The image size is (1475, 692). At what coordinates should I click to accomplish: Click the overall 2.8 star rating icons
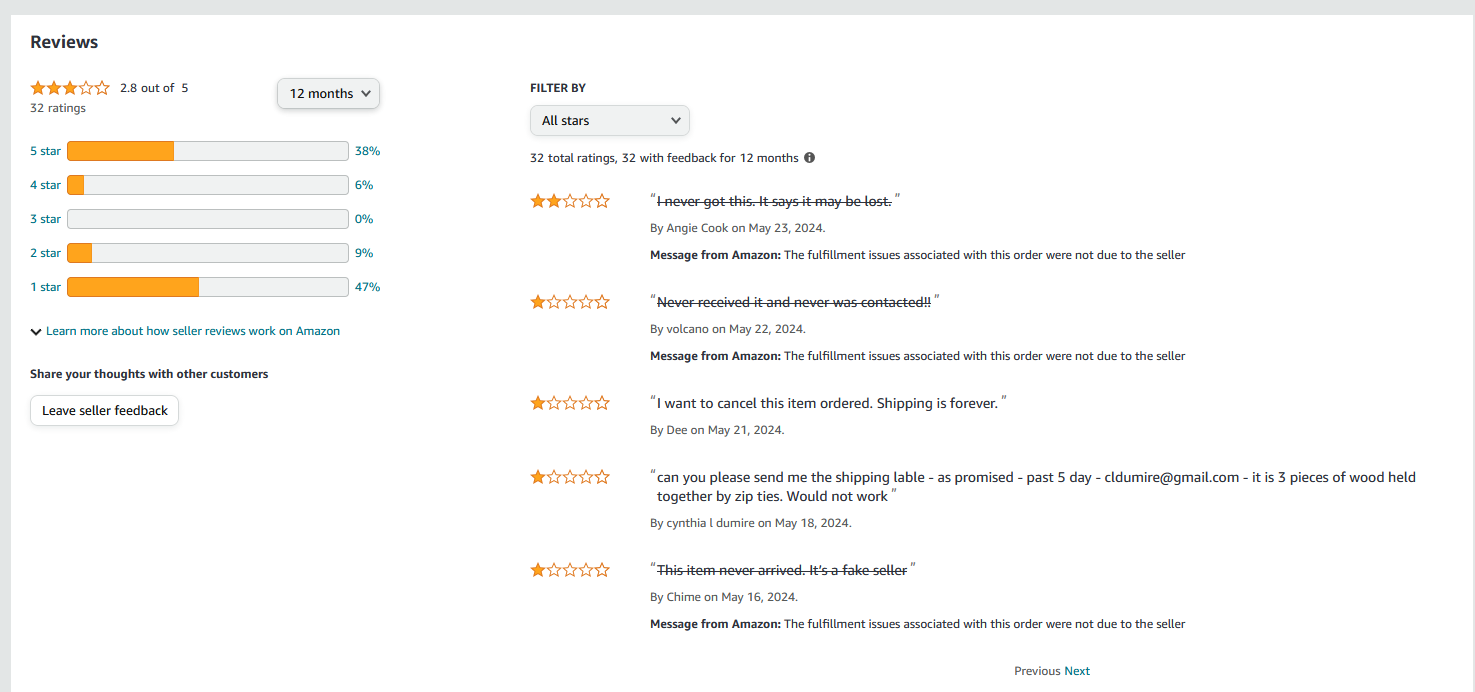(x=70, y=88)
